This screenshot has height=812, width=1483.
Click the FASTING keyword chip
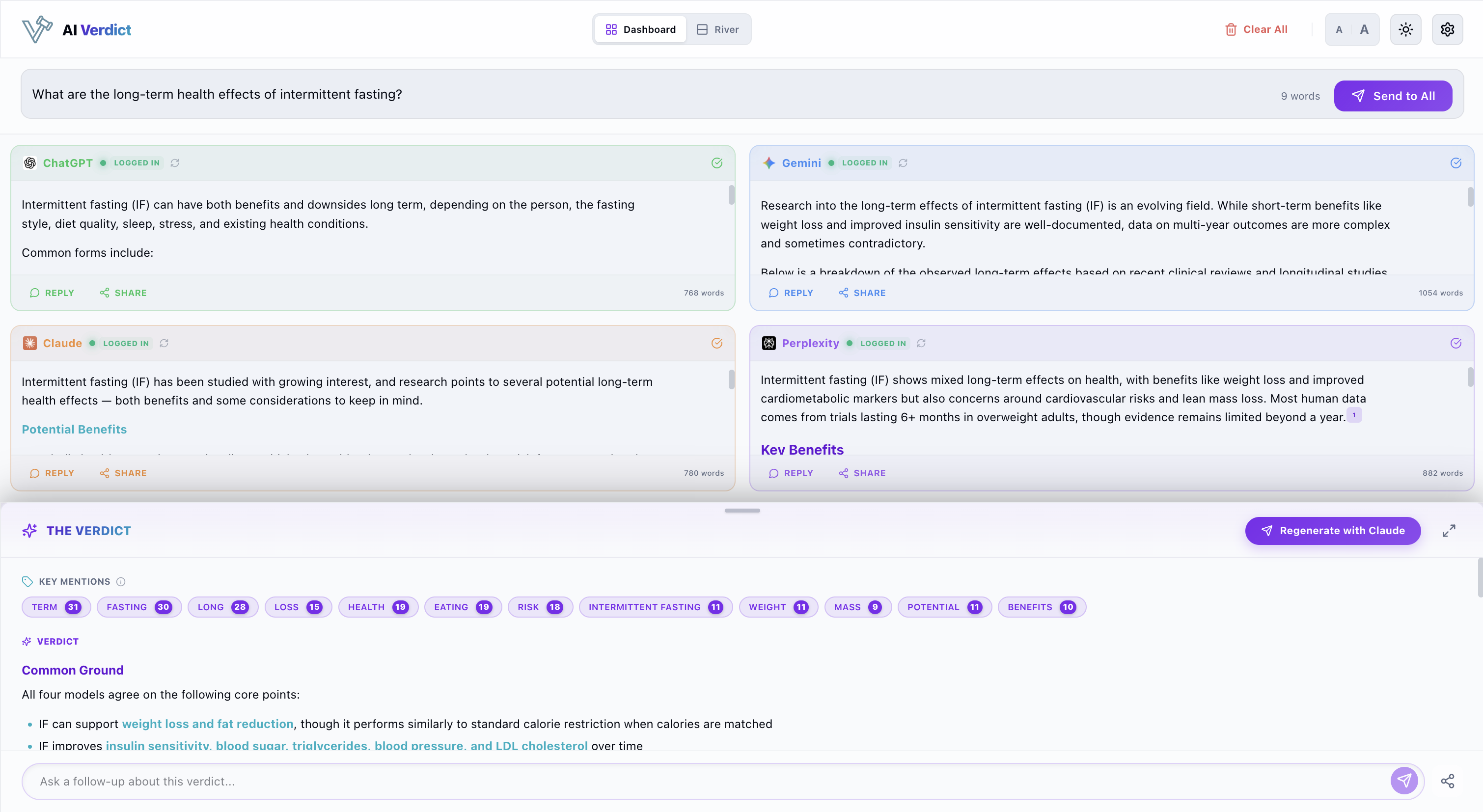point(139,607)
